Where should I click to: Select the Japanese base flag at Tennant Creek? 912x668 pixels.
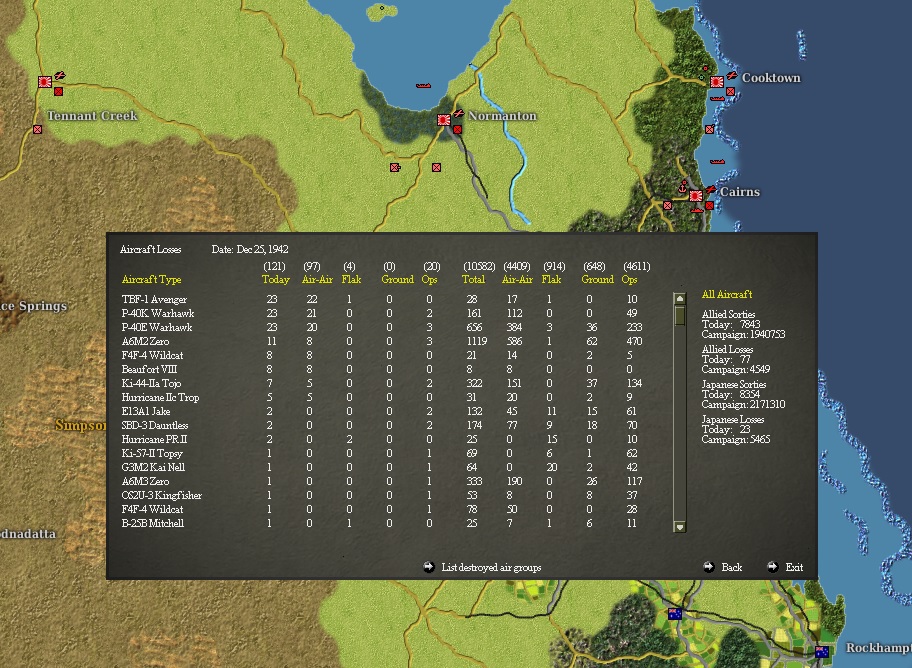[x=45, y=82]
